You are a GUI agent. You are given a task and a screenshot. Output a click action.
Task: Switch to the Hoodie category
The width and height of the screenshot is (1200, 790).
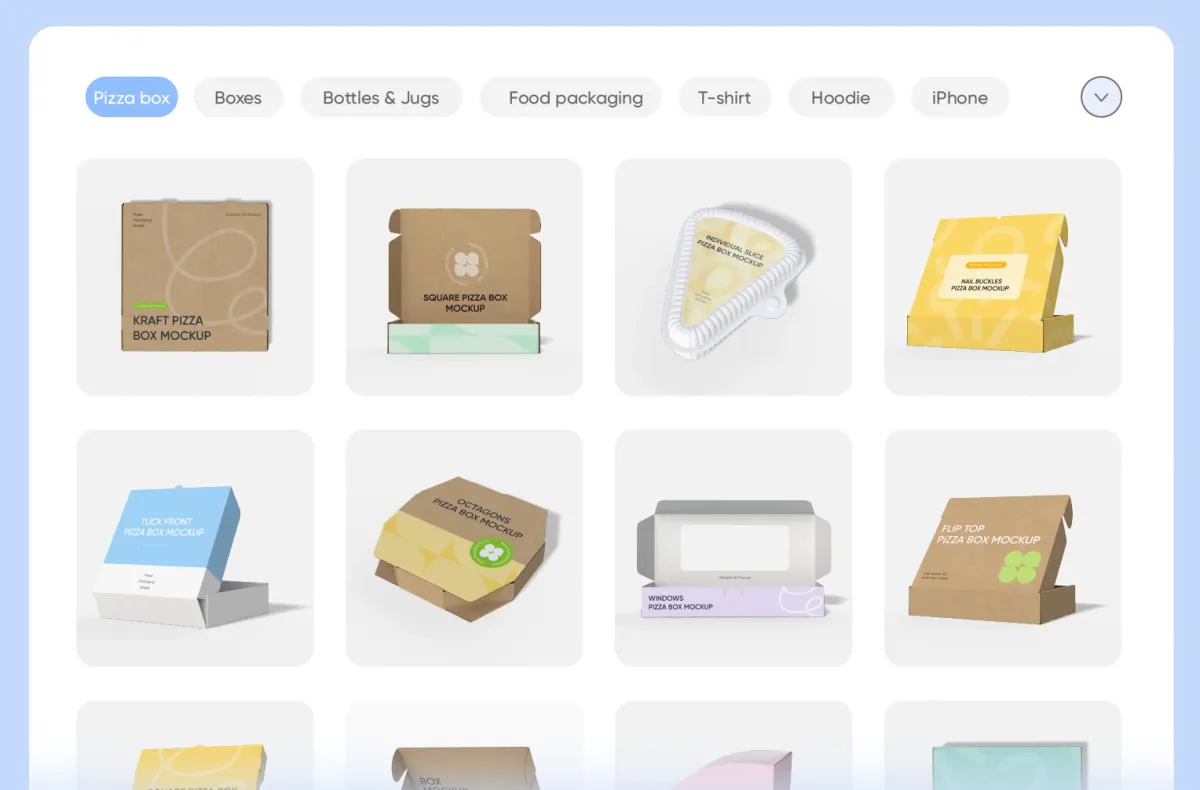(840, 98)
